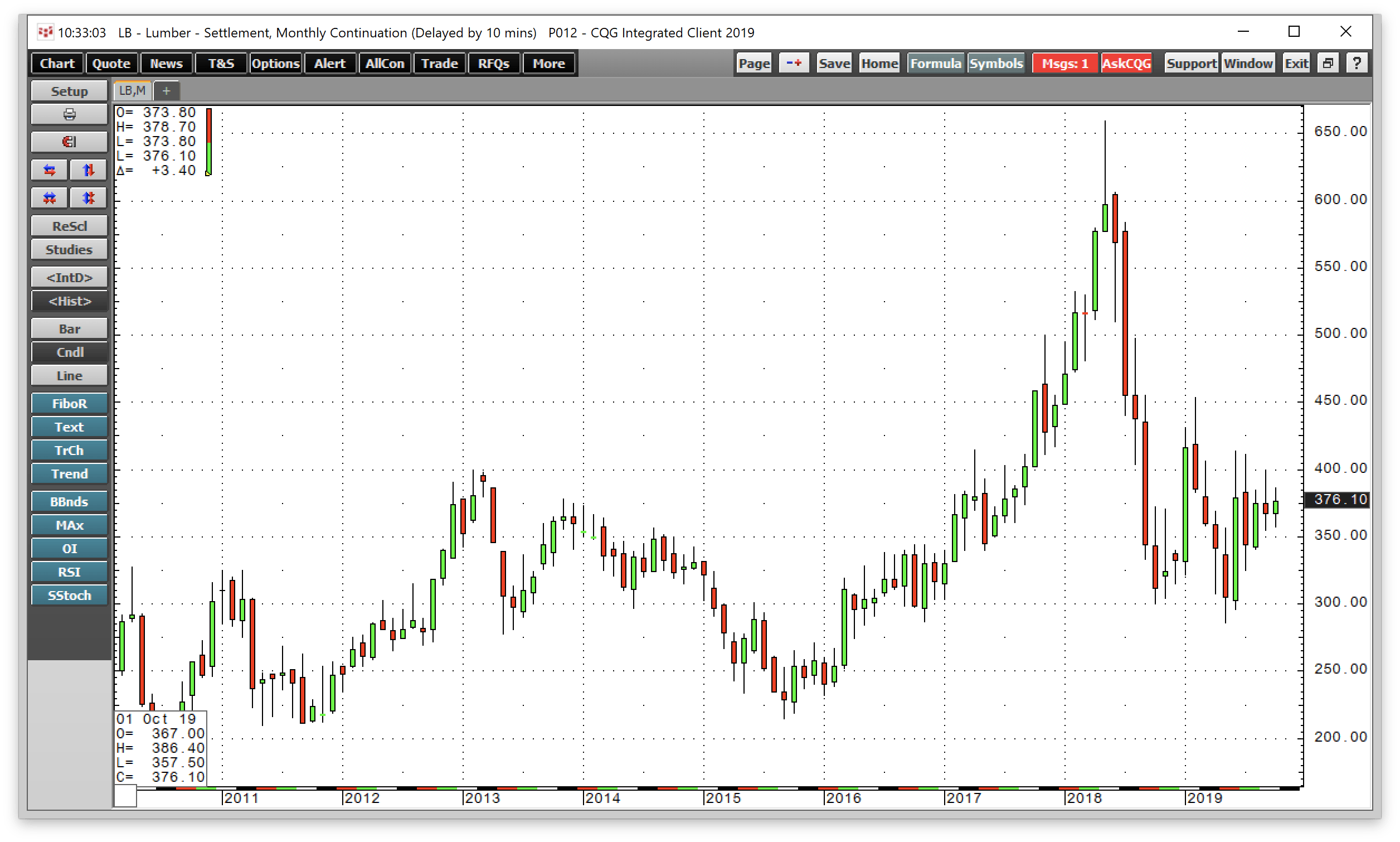Click the vertical arrows expand icon
This screenshot has height=842, width=1400.
[x=89, y=170]
